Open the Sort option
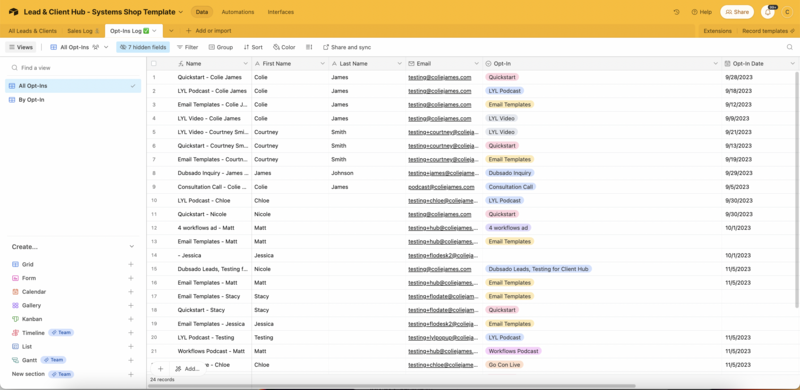This screenshot has height=390, width=800. tap(253, 47)
